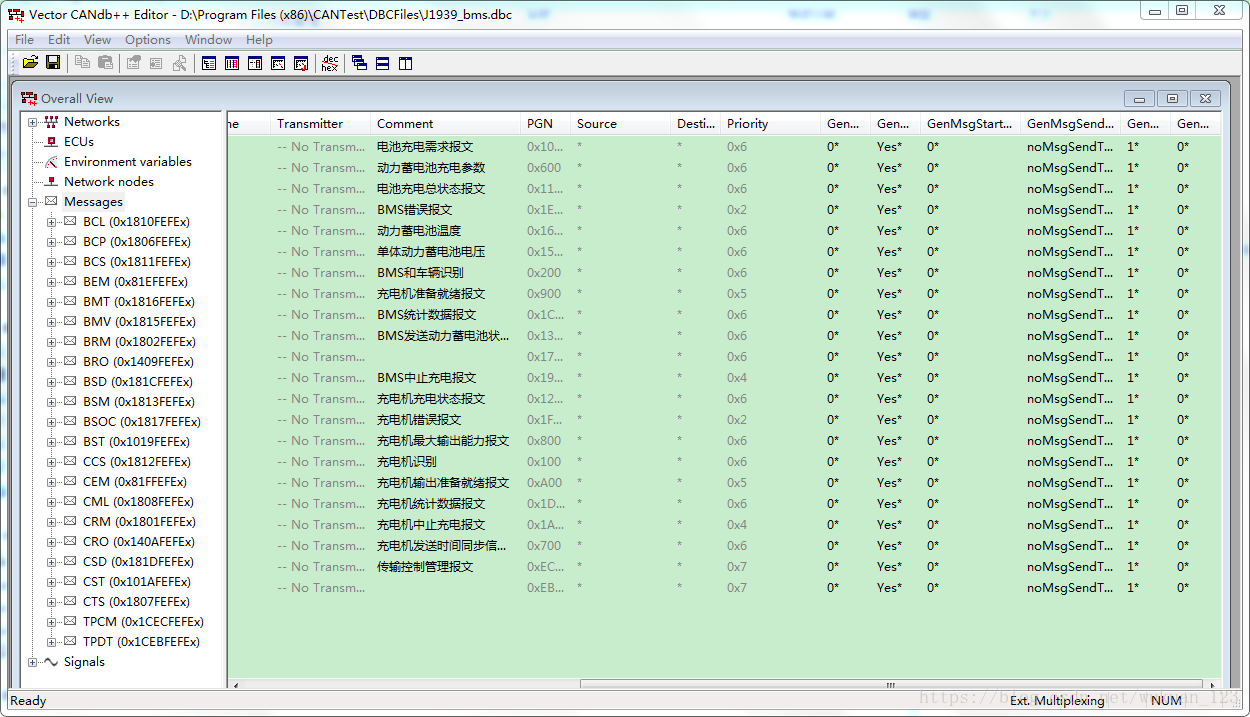The image size is (1250, 717).
Task: Open the Value Tables toolbar icon
Action: [277, 63]
